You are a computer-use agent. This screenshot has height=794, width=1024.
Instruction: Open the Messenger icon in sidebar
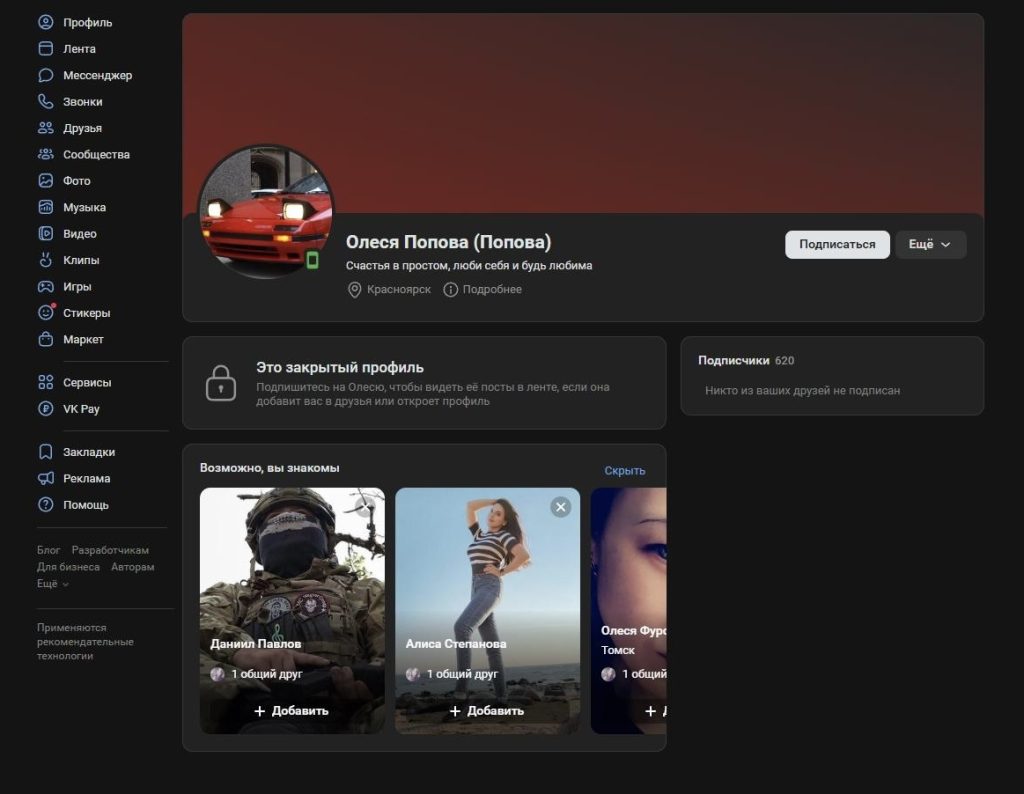(x=45, y=75)
